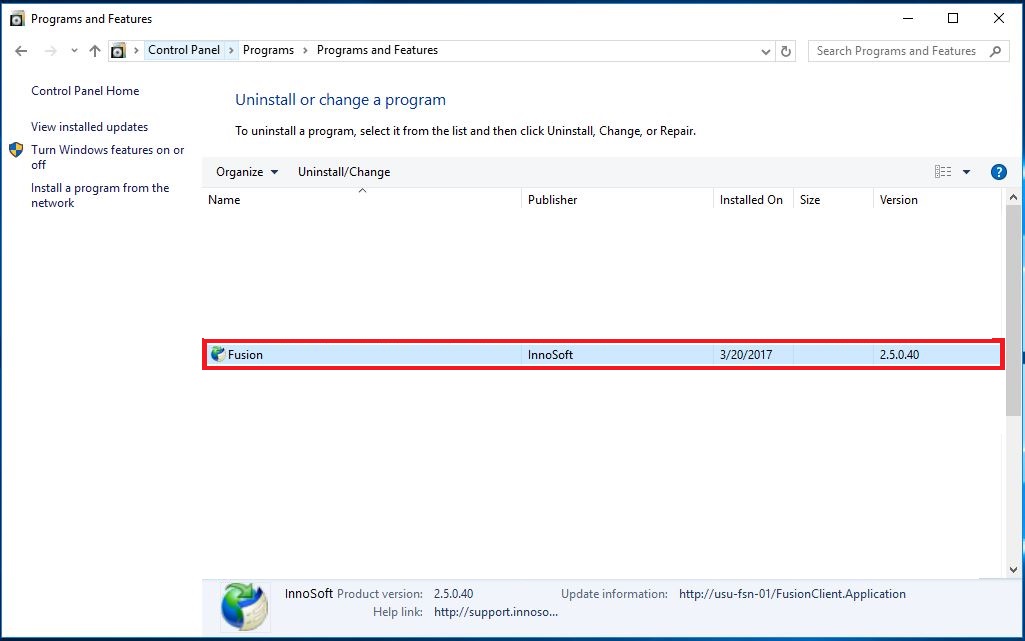This screenshot has width=1025, height=641.
Task: Click the Fusion program globe icon
Action: (218, 354)
